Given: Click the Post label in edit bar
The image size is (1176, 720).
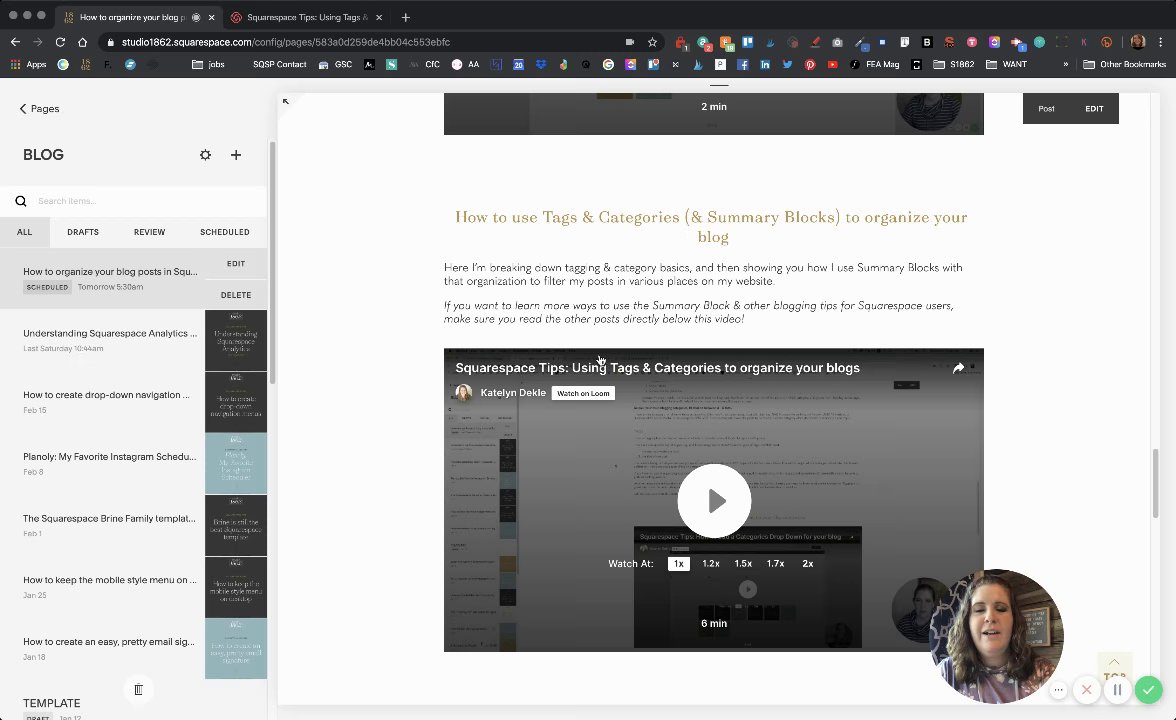Looking at the screenshot, I should [x=1046, y=109].
